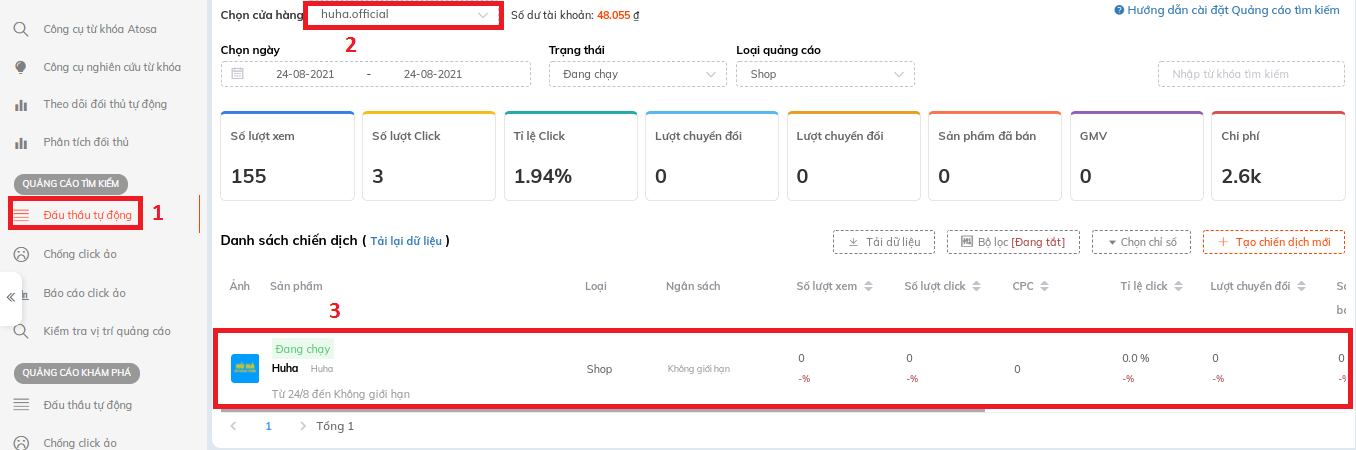
Task: Click the lightbulb icon for keyword research
Action: pos(20,67)
